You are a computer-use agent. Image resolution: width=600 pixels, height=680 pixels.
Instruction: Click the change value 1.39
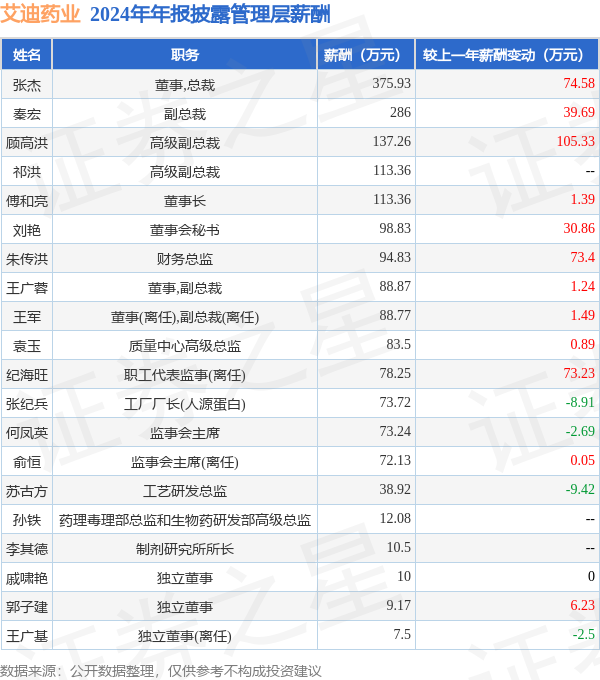582,199
